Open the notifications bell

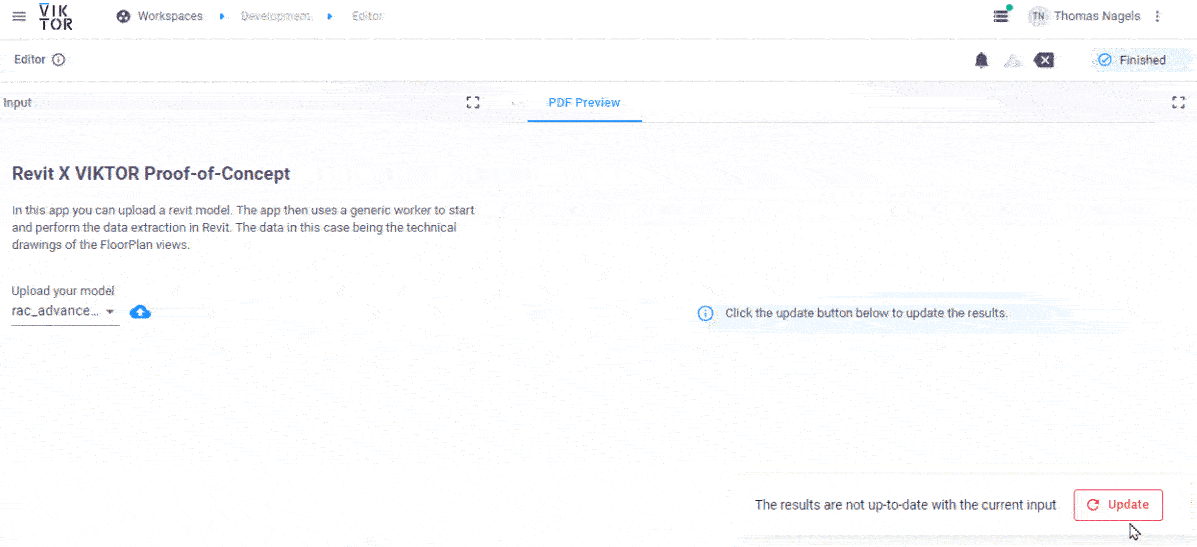[982, 60]
